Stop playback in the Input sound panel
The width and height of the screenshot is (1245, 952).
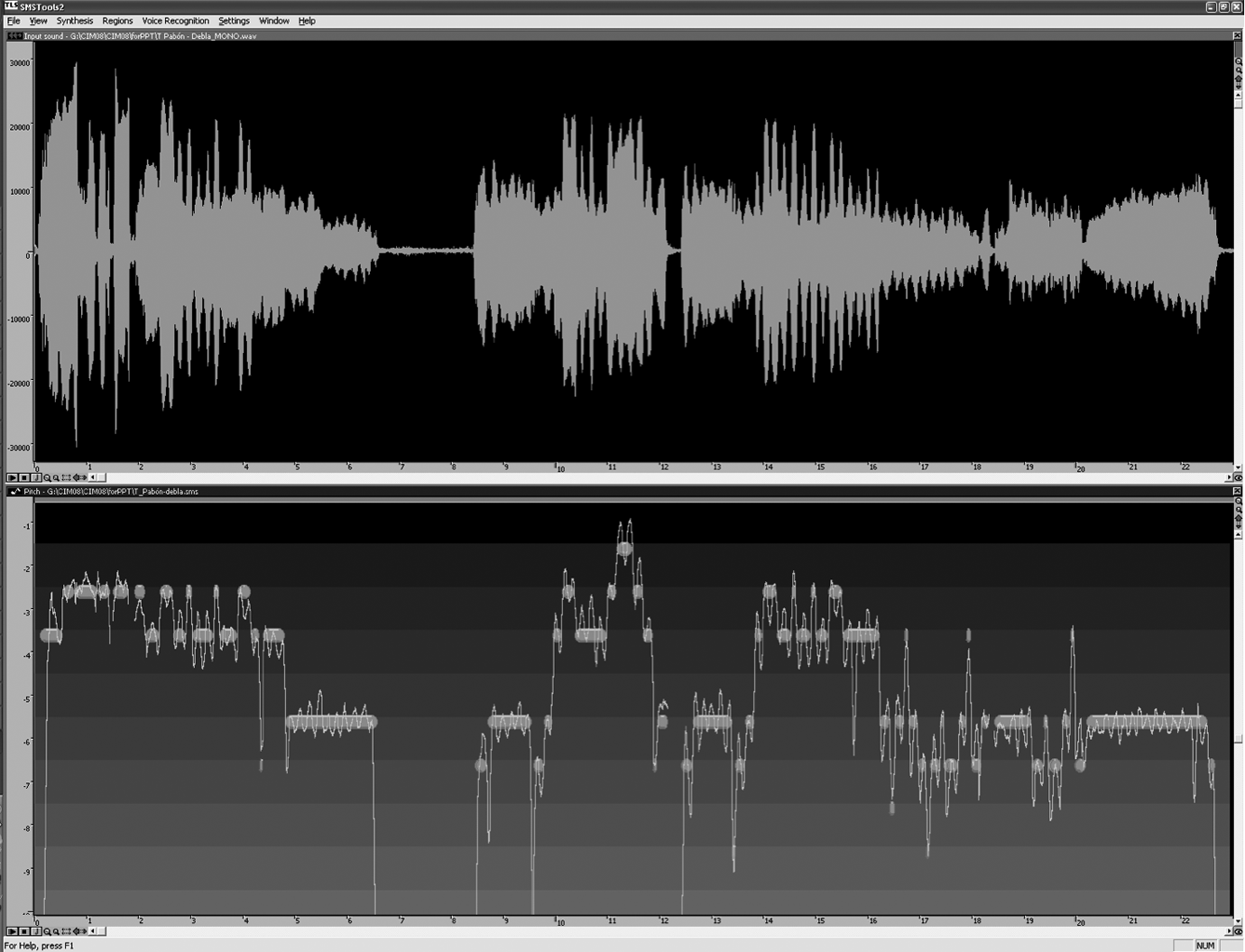24,477
